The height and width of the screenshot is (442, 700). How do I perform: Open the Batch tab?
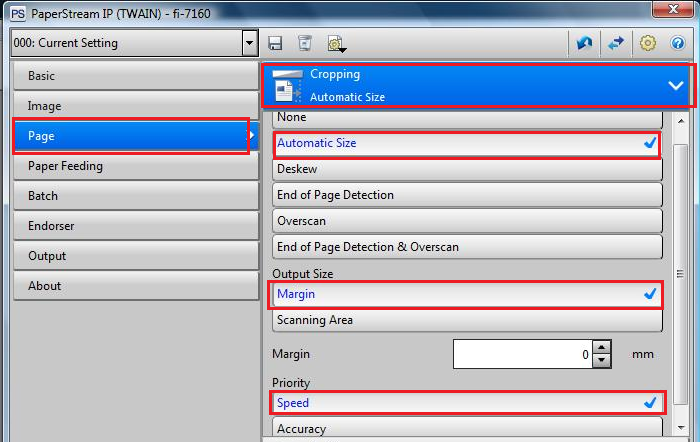tap(136, 196)
